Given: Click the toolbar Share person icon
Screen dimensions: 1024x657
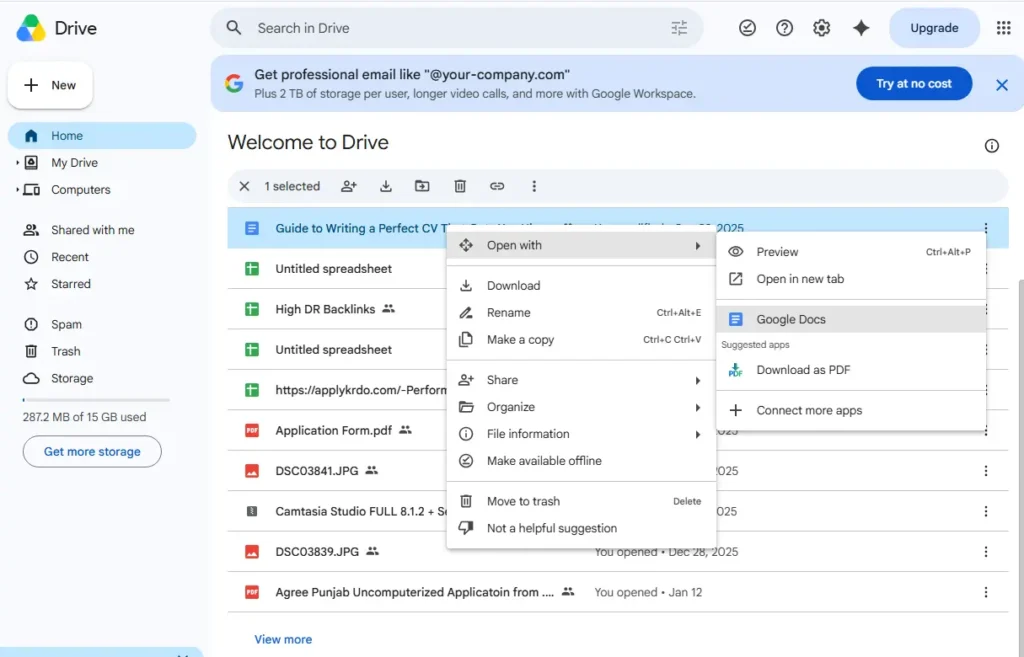Looking at the screenshot, I should tap(349, 186).
